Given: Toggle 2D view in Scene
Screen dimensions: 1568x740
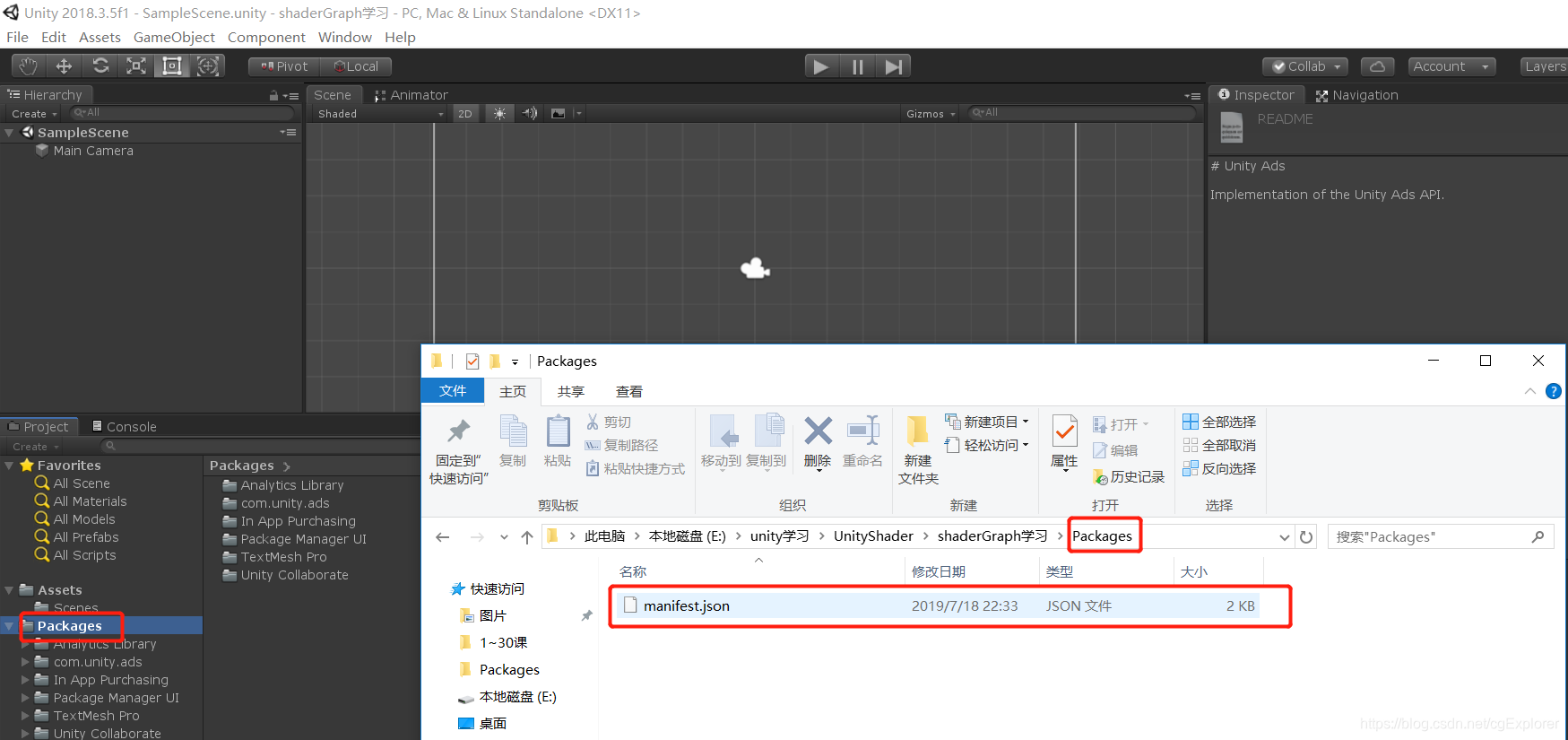Looking at the screenshot, I should [x=465, y=114].
